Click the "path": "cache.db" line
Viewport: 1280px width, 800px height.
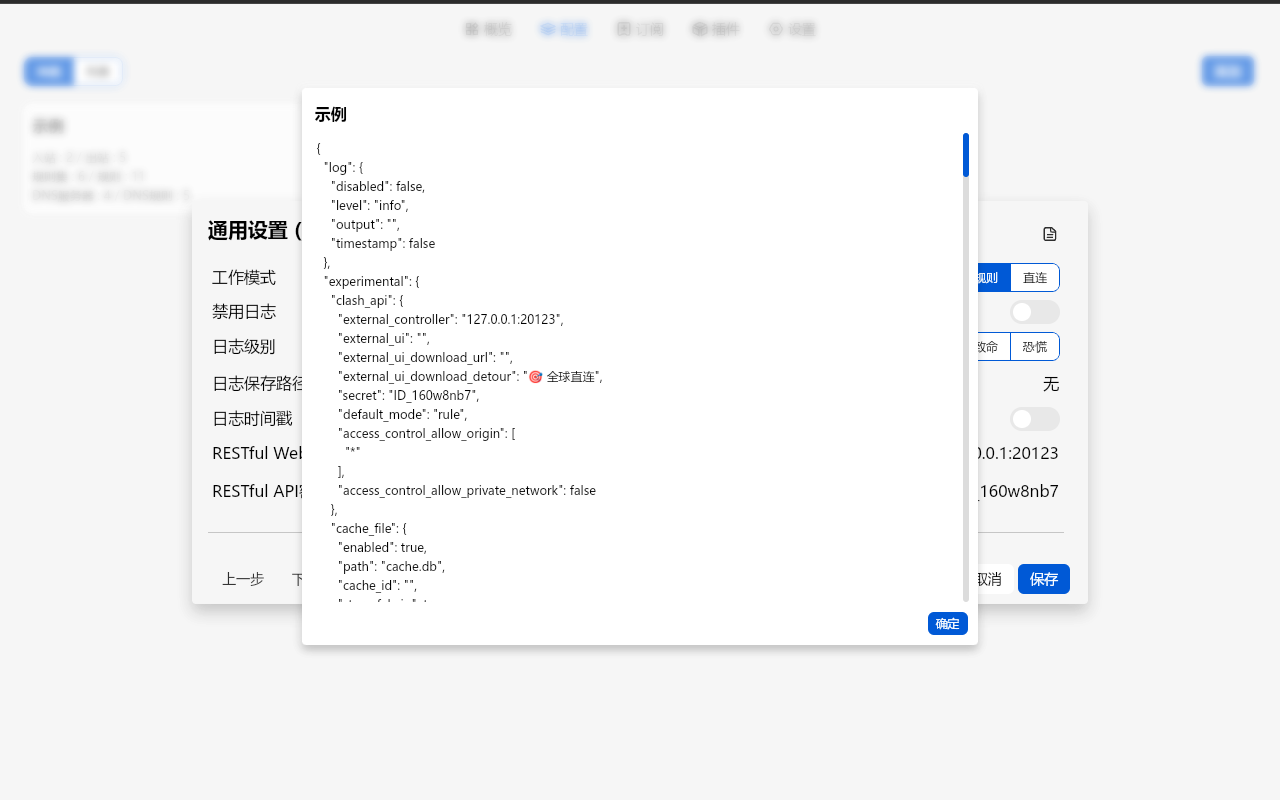[392, 566]
